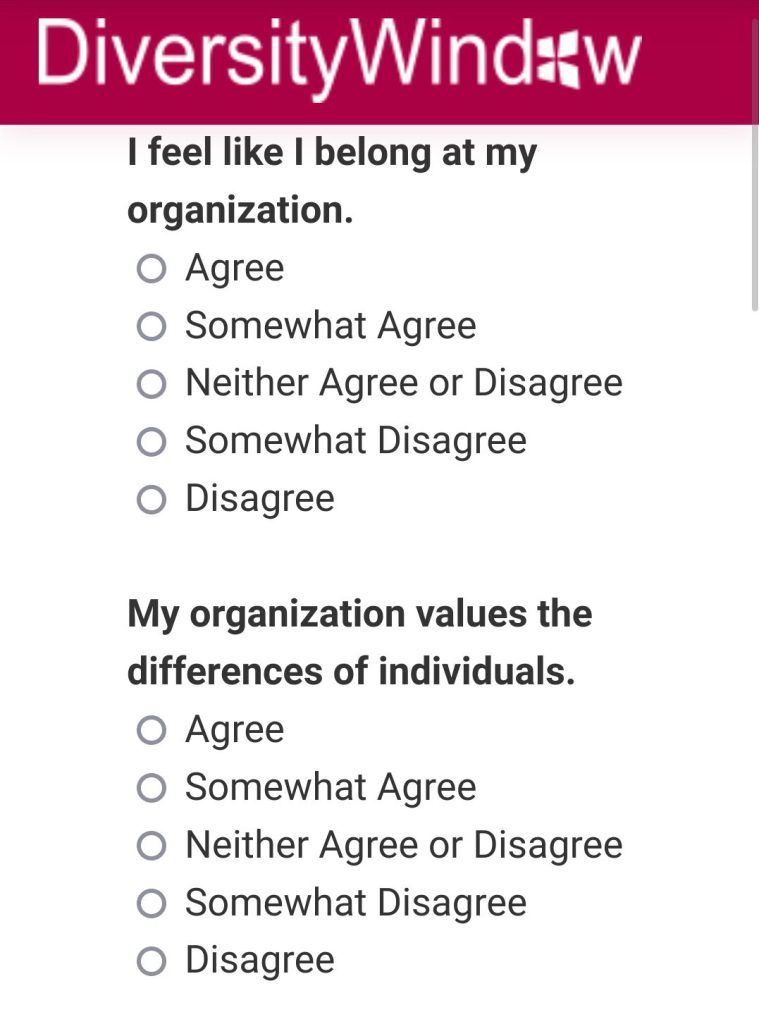
Task: Click 'Somewhat Disagree' label under values question
Action: tap(356, 903)
